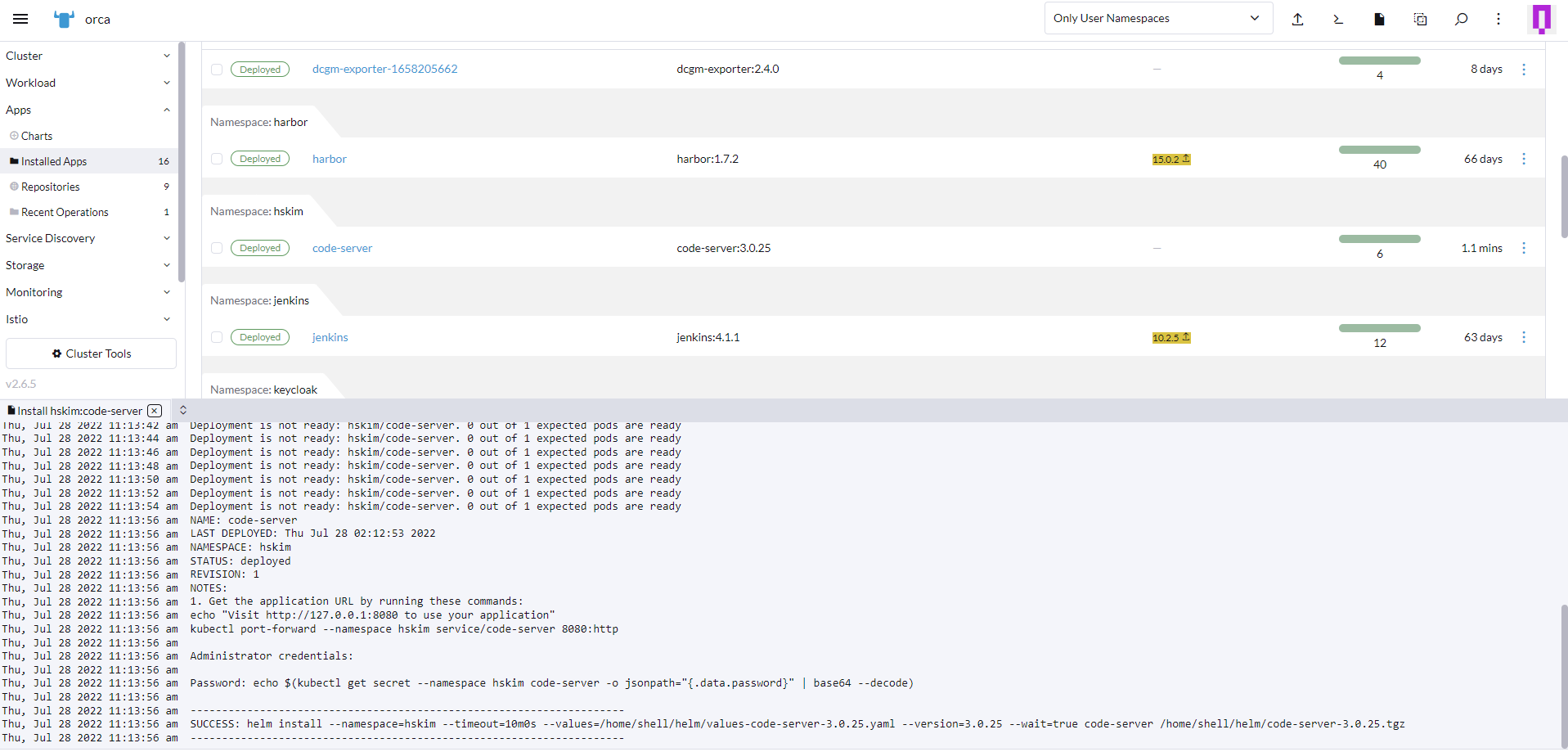Open the hamburger navigation menu
The width and height of the screenshot is (1568, 752).
click(x=20, y=19)
